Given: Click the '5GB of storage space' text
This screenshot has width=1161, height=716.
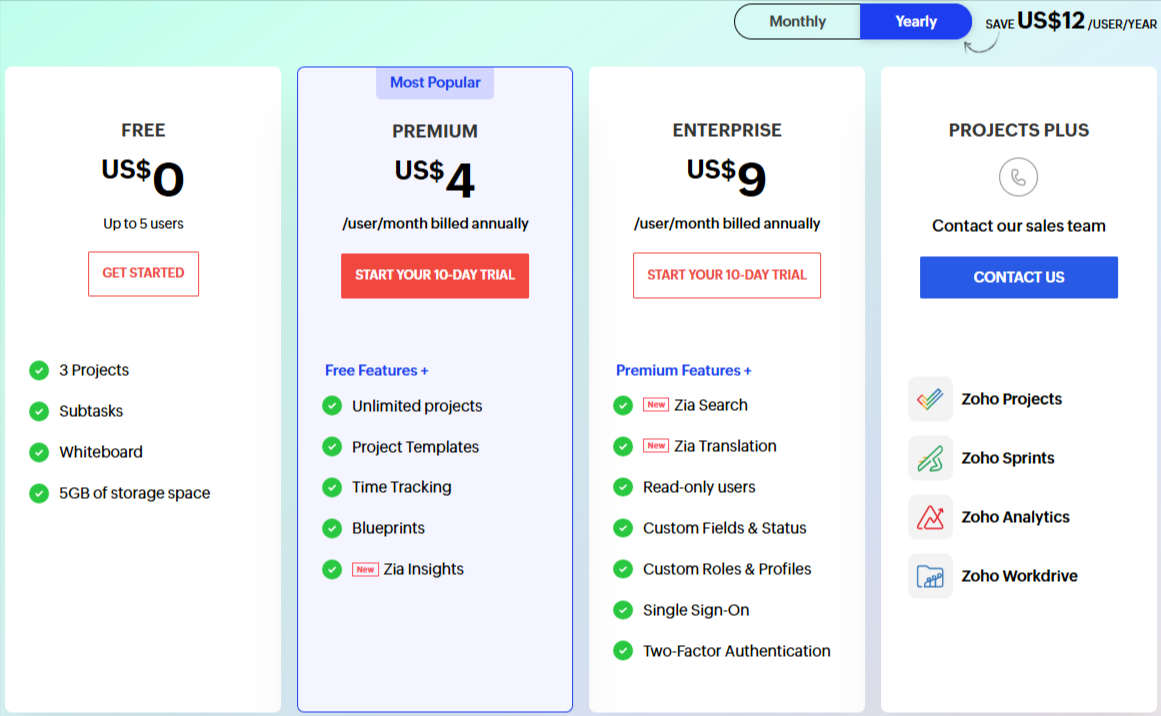Looking at the screenshot, I should (x=135, y=493).
